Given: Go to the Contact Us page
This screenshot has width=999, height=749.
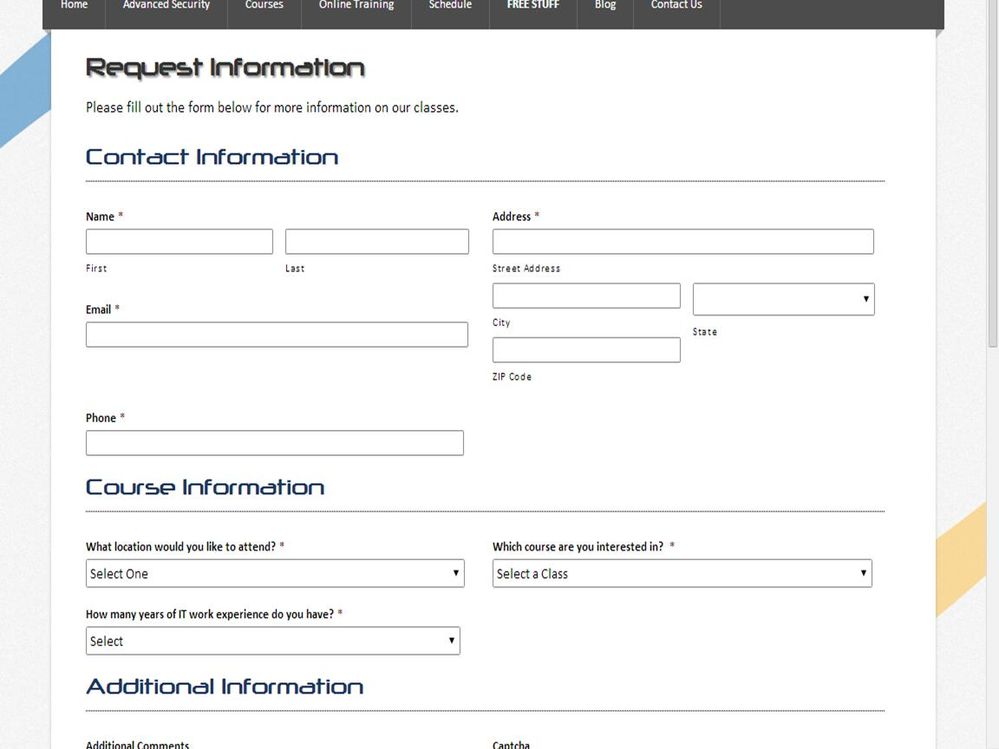Looking at the screenshot, I should (x=676, y=6).
